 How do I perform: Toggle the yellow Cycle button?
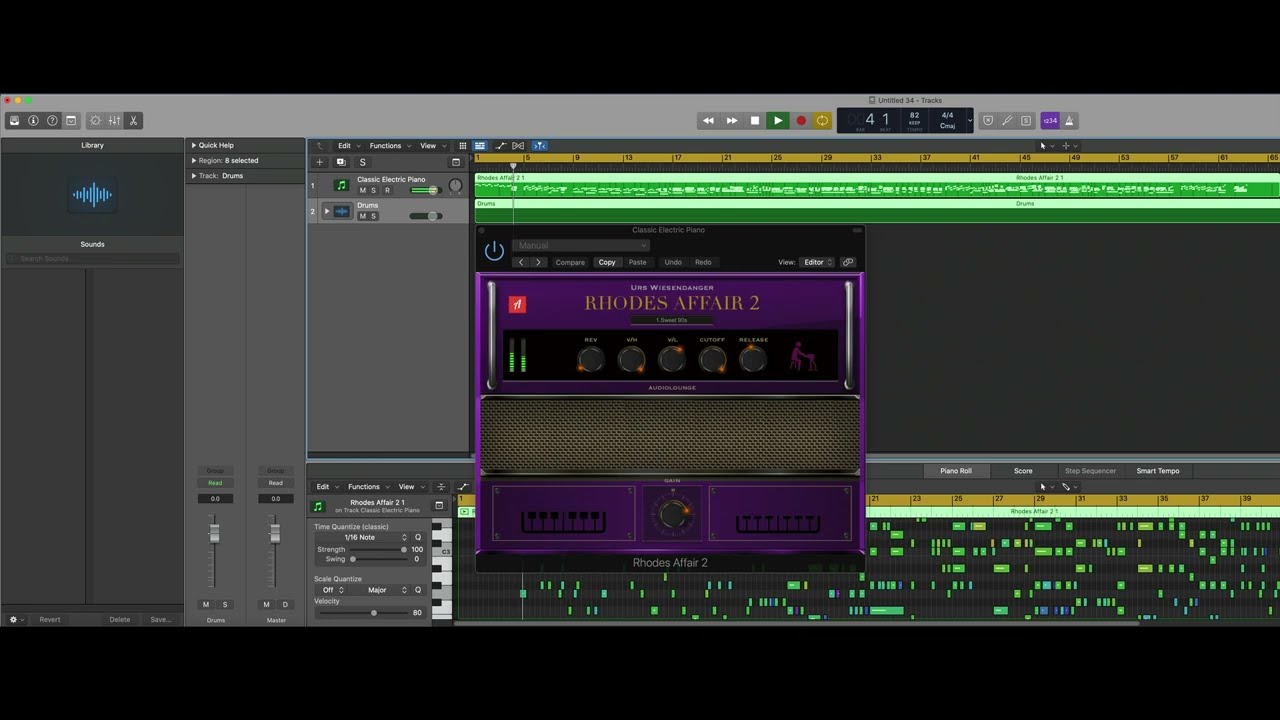click(822, 121)
